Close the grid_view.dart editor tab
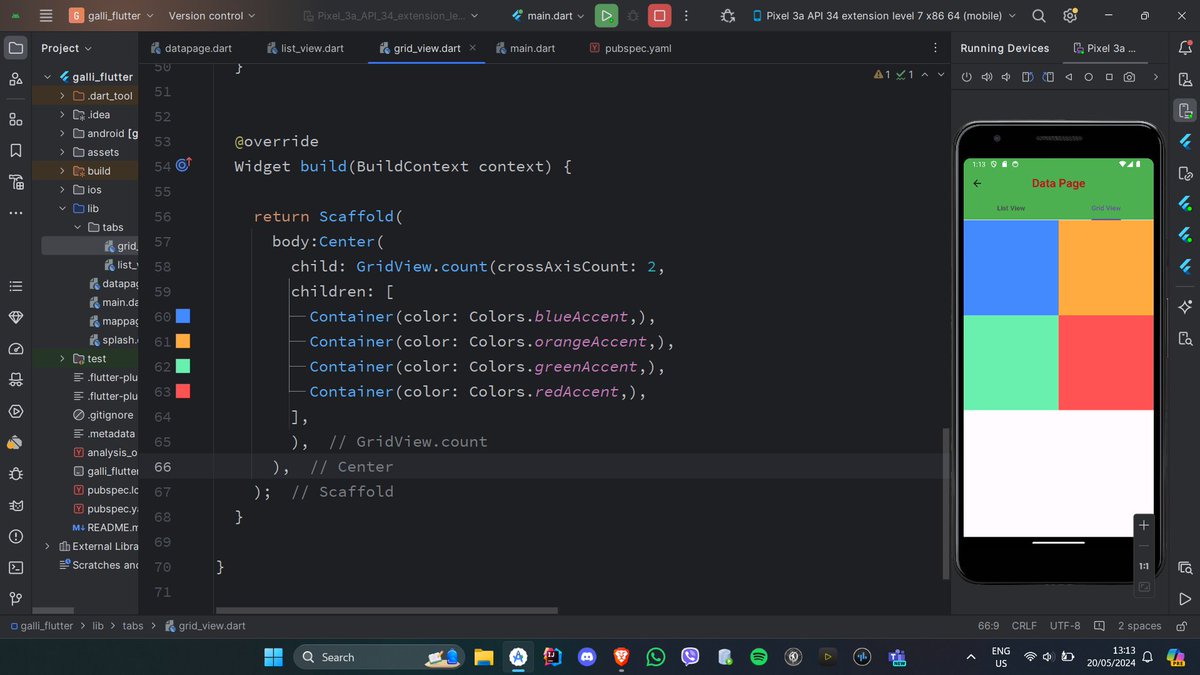Screen dimensions: 1200x675 [x=472, y=48]
